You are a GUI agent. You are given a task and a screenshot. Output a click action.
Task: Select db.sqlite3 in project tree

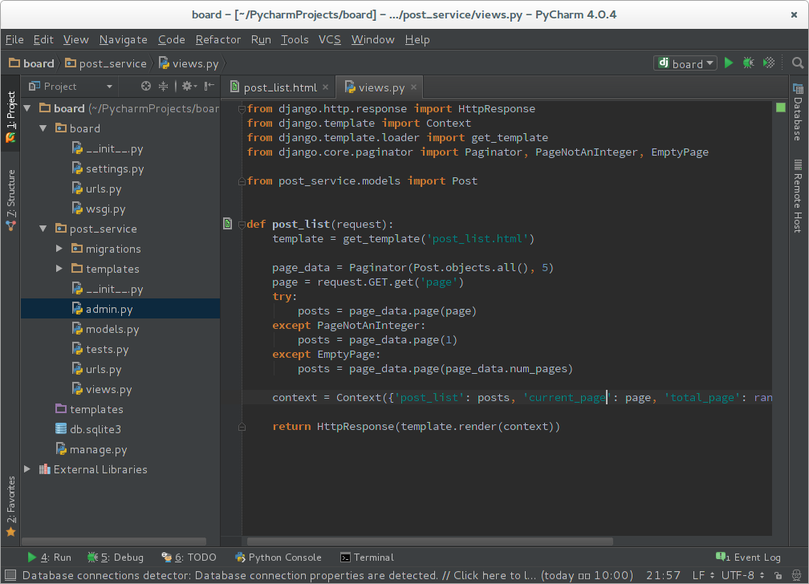coord(88,429)
